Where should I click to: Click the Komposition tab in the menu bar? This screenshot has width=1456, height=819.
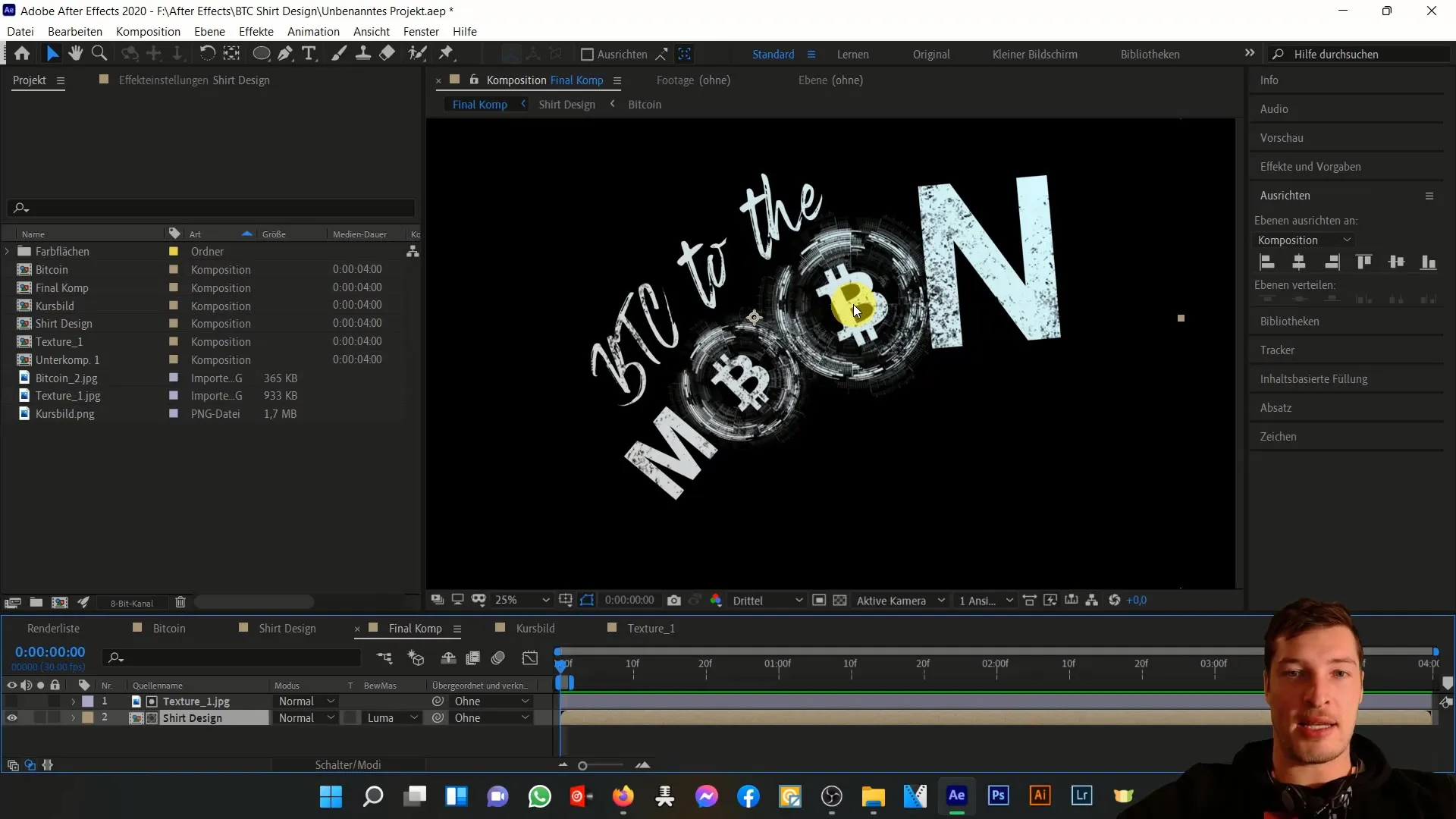[148, 31]
